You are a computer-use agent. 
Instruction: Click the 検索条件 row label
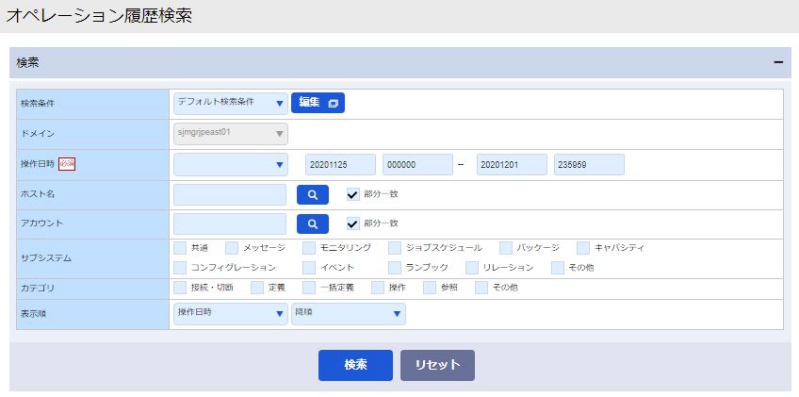click(x=37, y=103)
